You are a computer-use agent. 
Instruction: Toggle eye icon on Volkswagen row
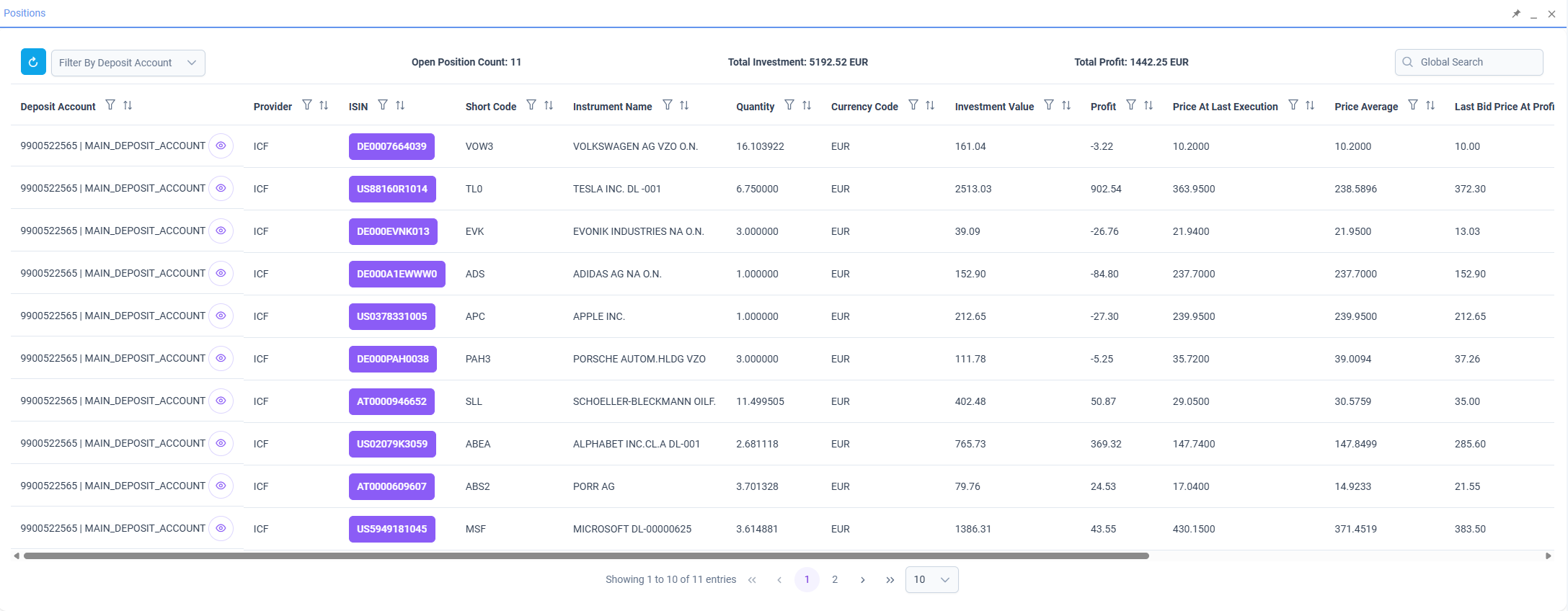[221, 146]
